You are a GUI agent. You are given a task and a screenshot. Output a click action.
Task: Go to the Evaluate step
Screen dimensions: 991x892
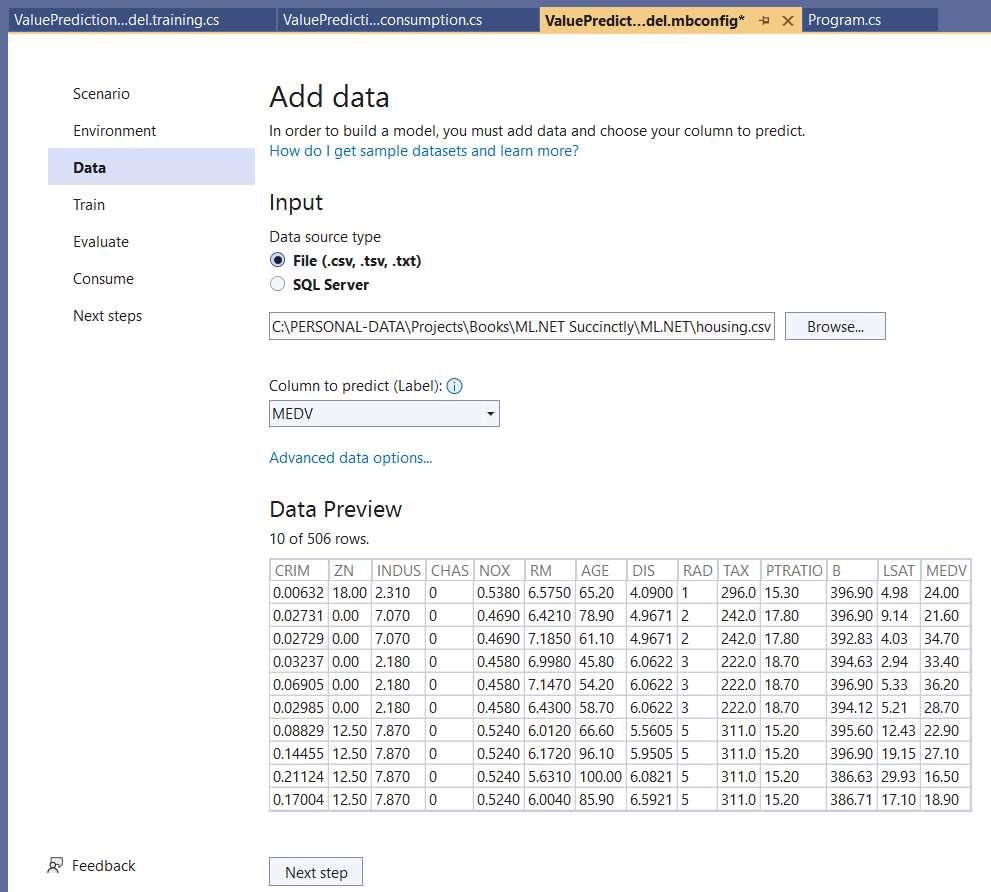click(x=100, y=241)
